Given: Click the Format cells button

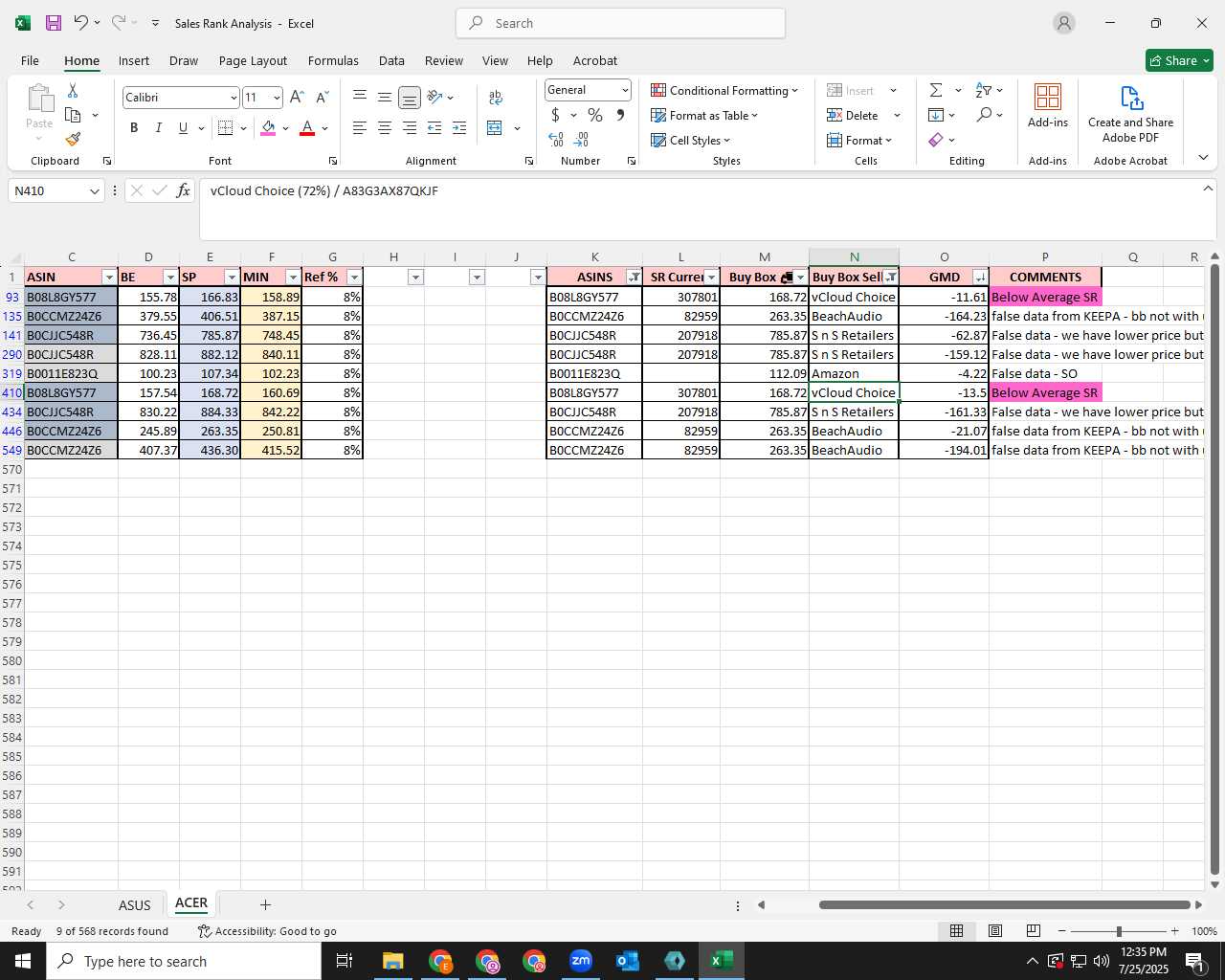Looking at the screenshot, I should pyautogui.click(x=859, y=140).
